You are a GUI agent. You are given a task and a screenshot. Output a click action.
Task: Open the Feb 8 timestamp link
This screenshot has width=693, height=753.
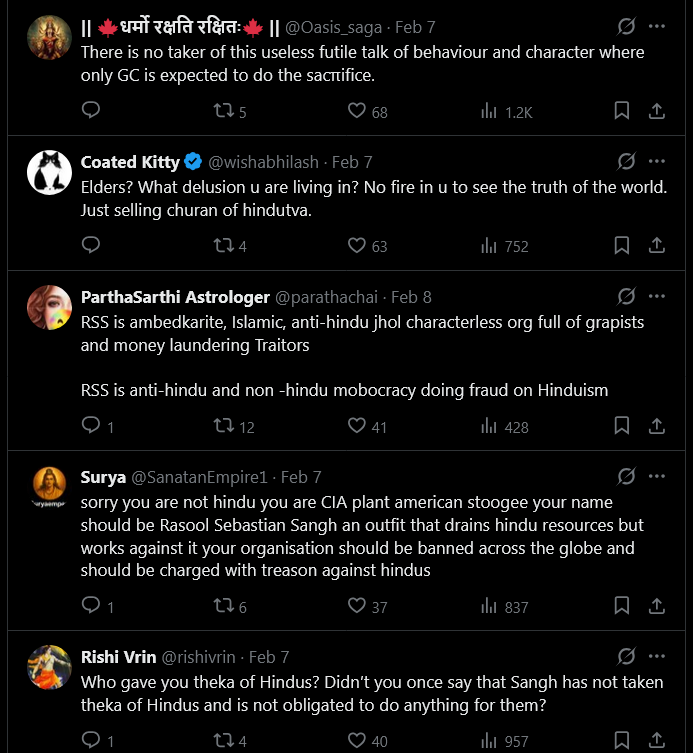point(411,297)
